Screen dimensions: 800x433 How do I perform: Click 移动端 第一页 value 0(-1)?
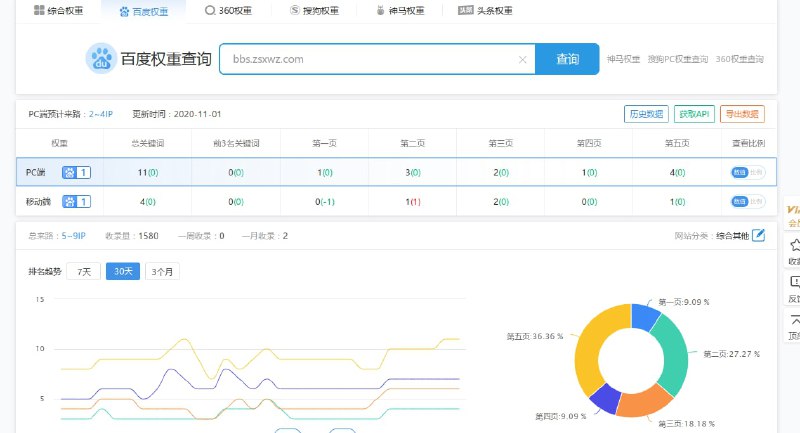tap(324, 202)
